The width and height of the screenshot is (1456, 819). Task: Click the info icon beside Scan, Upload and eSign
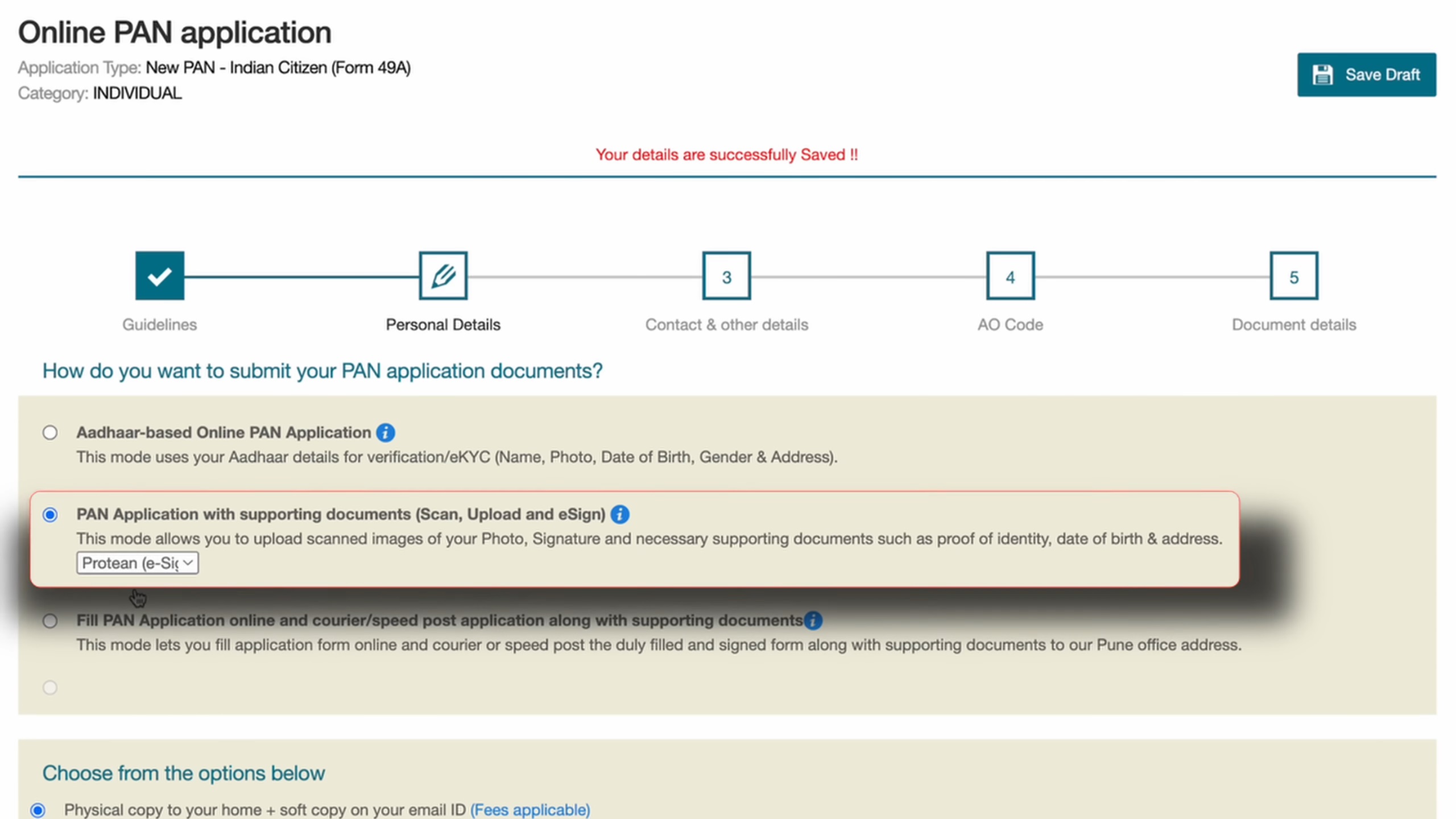click(621, 514)
